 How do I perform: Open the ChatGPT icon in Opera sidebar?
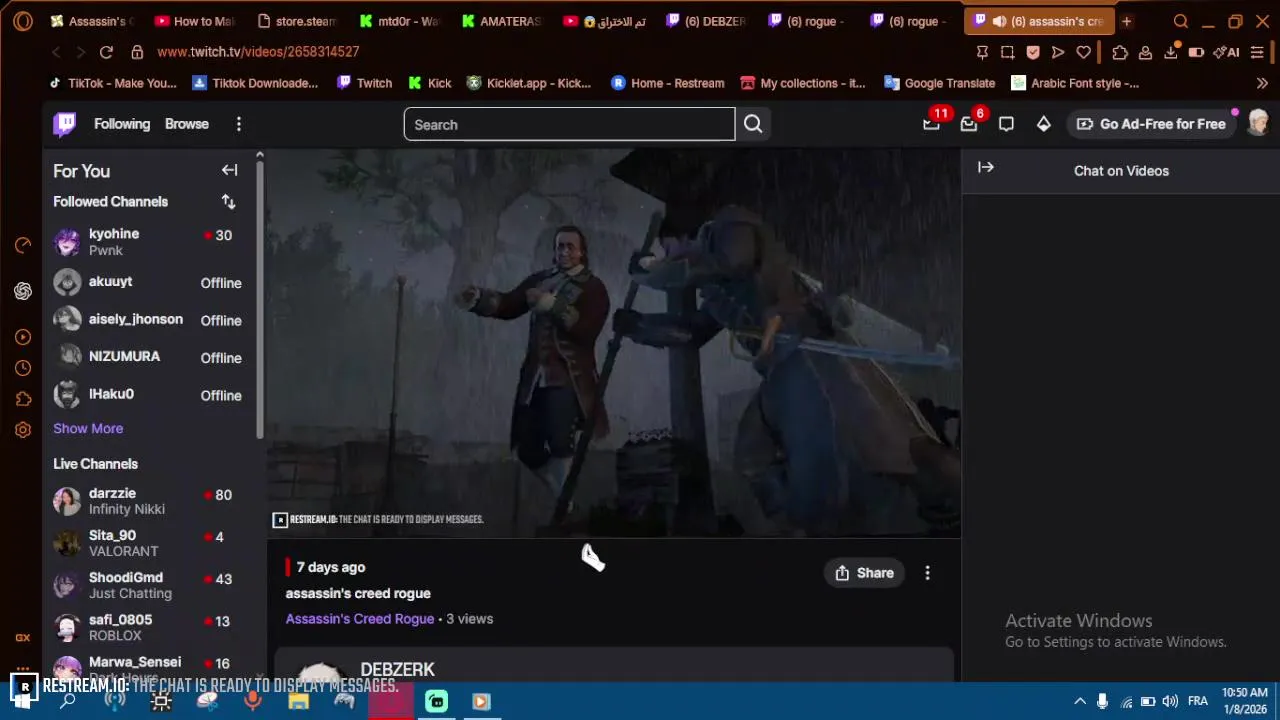[23, 291]
